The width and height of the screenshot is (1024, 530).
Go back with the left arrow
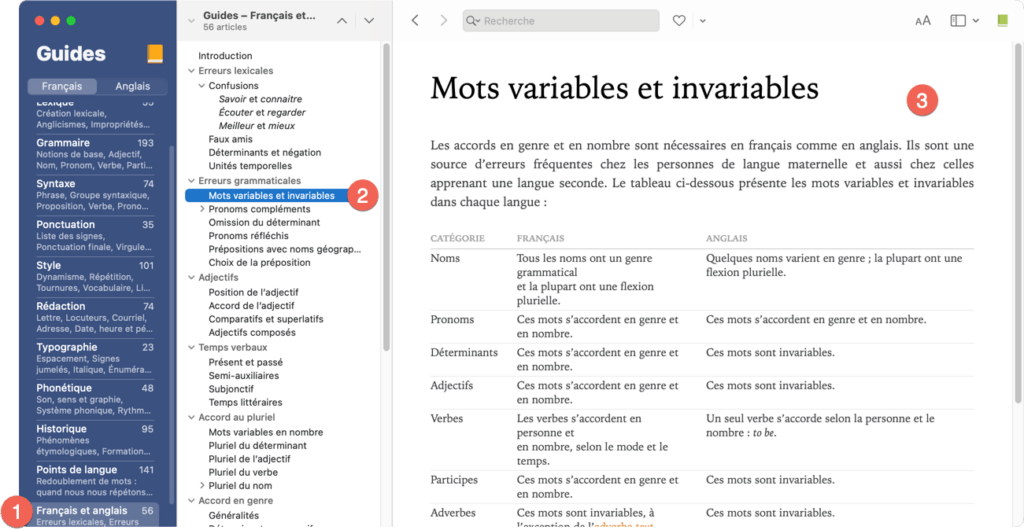coord(415,21)
